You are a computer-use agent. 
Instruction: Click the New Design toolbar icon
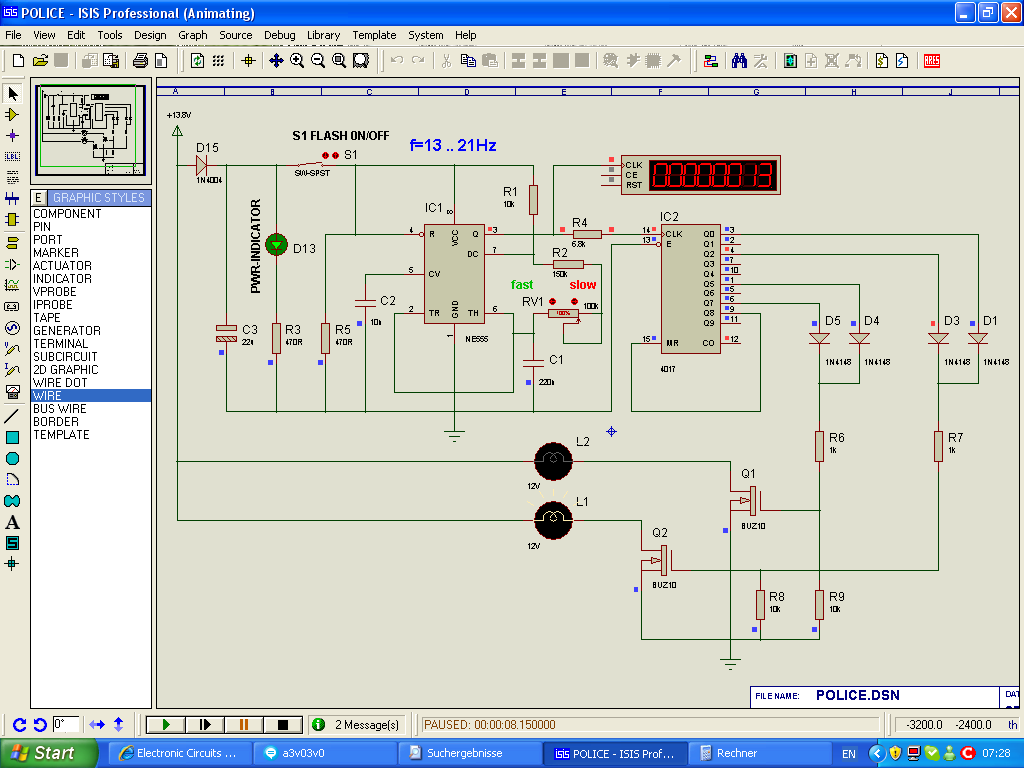coord(18,61)
